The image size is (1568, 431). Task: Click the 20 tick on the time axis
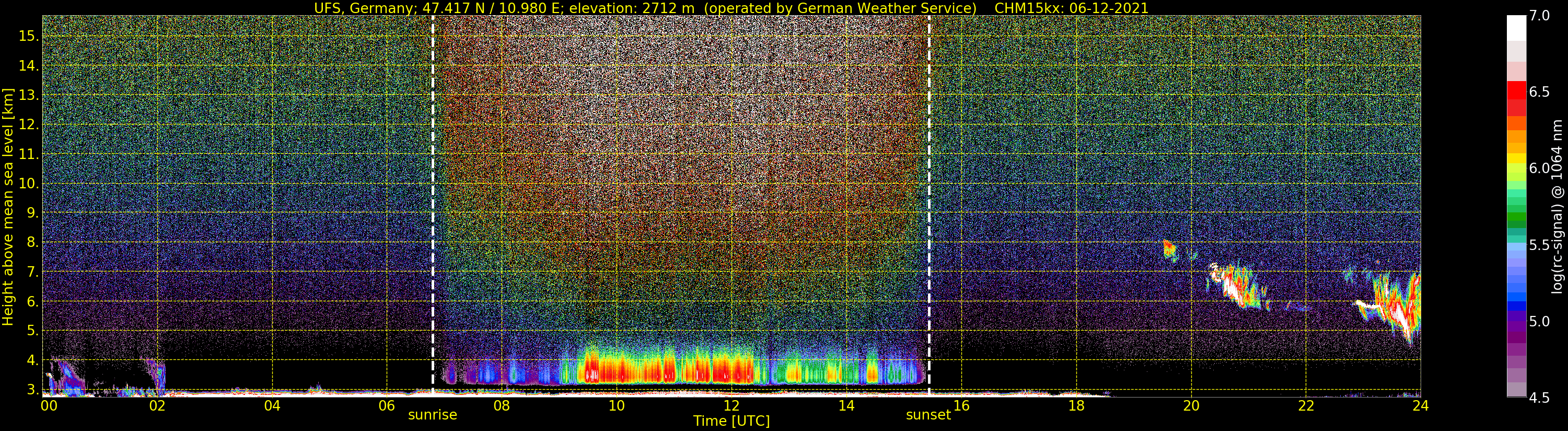point(1191,405)
